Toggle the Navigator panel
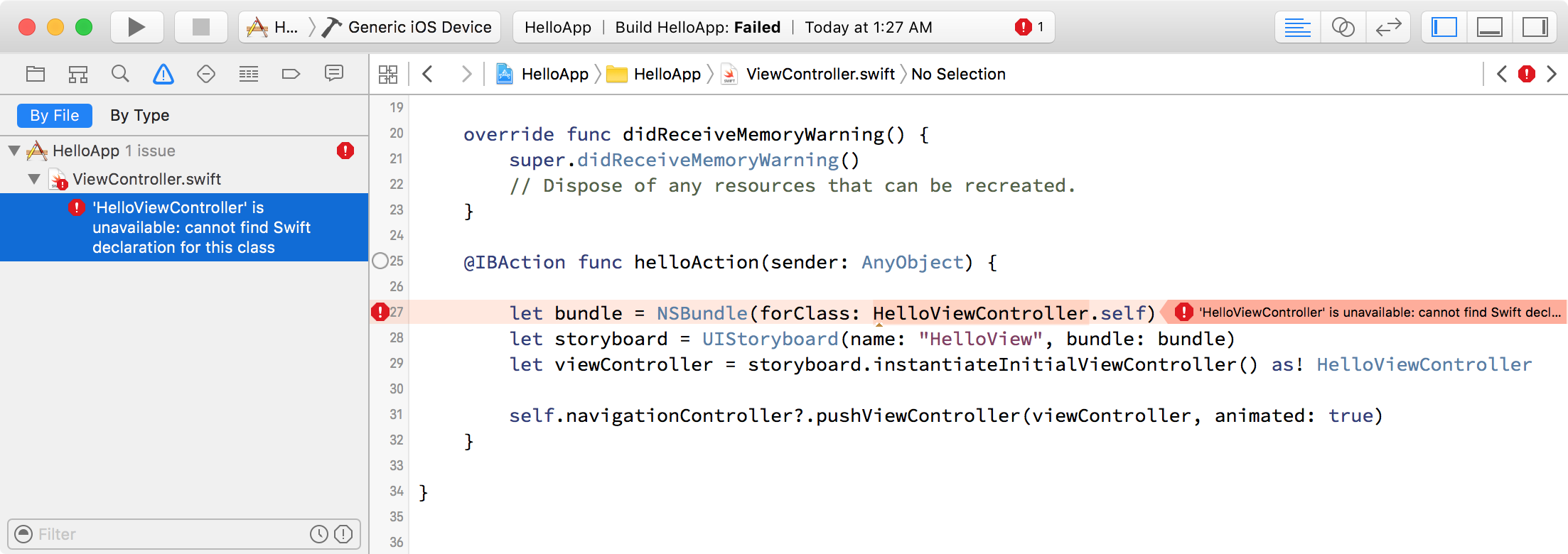1568x554 pixels. 1444,27
